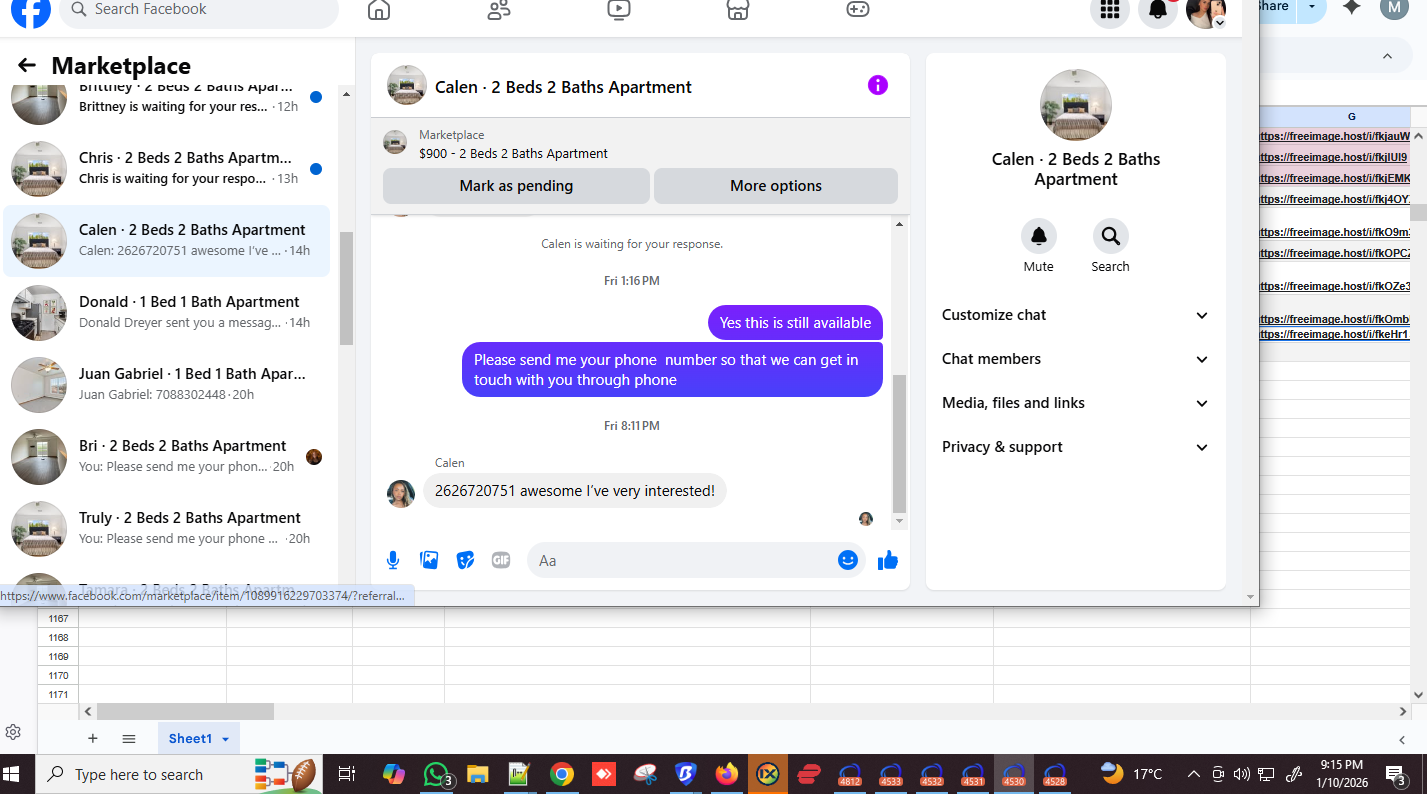Screen dimensions: 1427x794
Task: Expand Chat members section
Action: (1076, 359)
